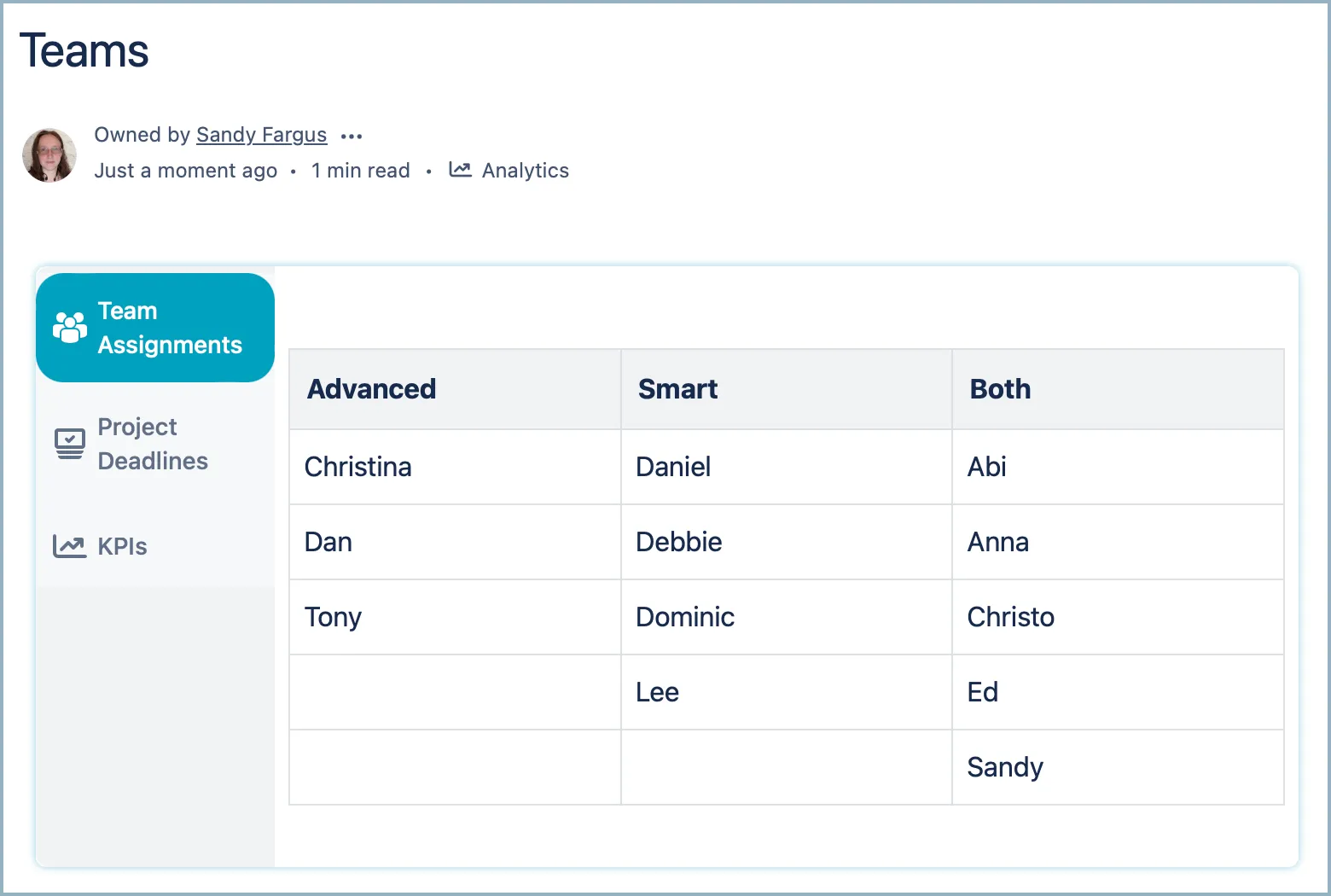The image size is (1331, 896).
Task: Click the Analytics chart icon
Action: pos(460,170)
